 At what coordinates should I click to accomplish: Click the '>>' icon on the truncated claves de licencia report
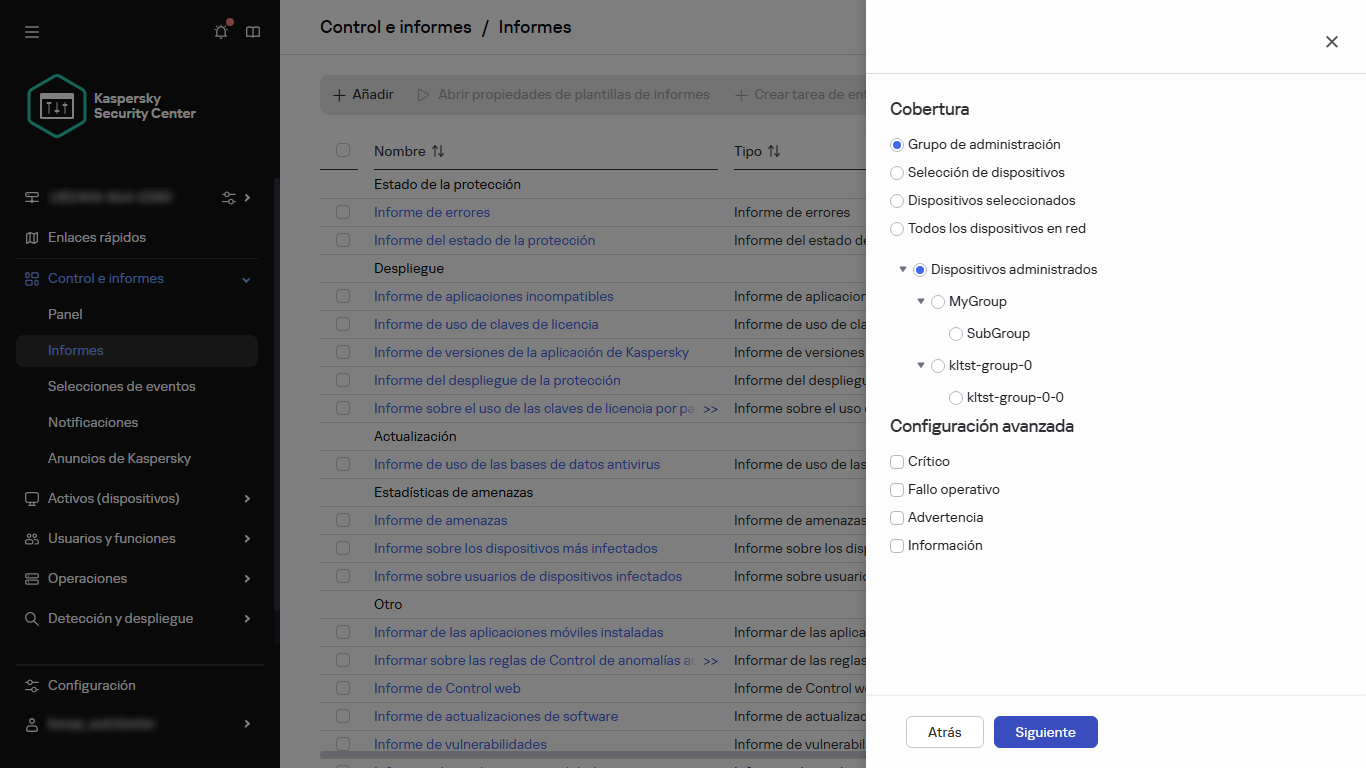(x=711, y=408)
